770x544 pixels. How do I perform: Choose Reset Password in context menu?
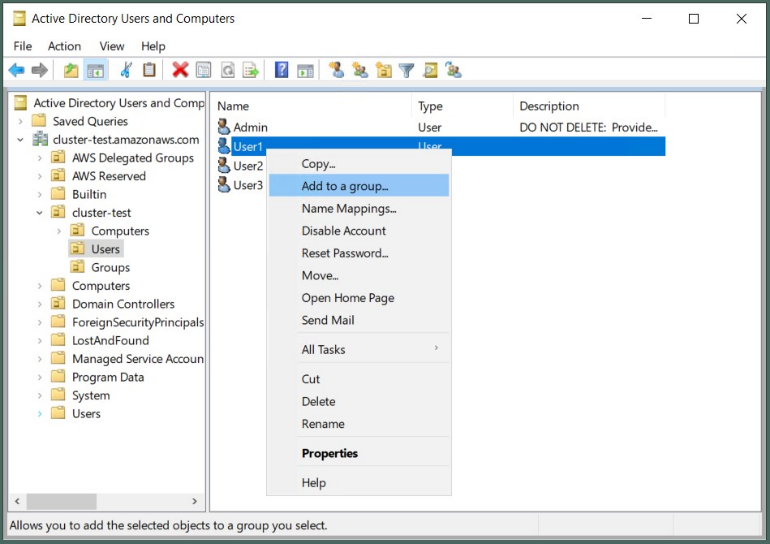click(x=359, y=253)
